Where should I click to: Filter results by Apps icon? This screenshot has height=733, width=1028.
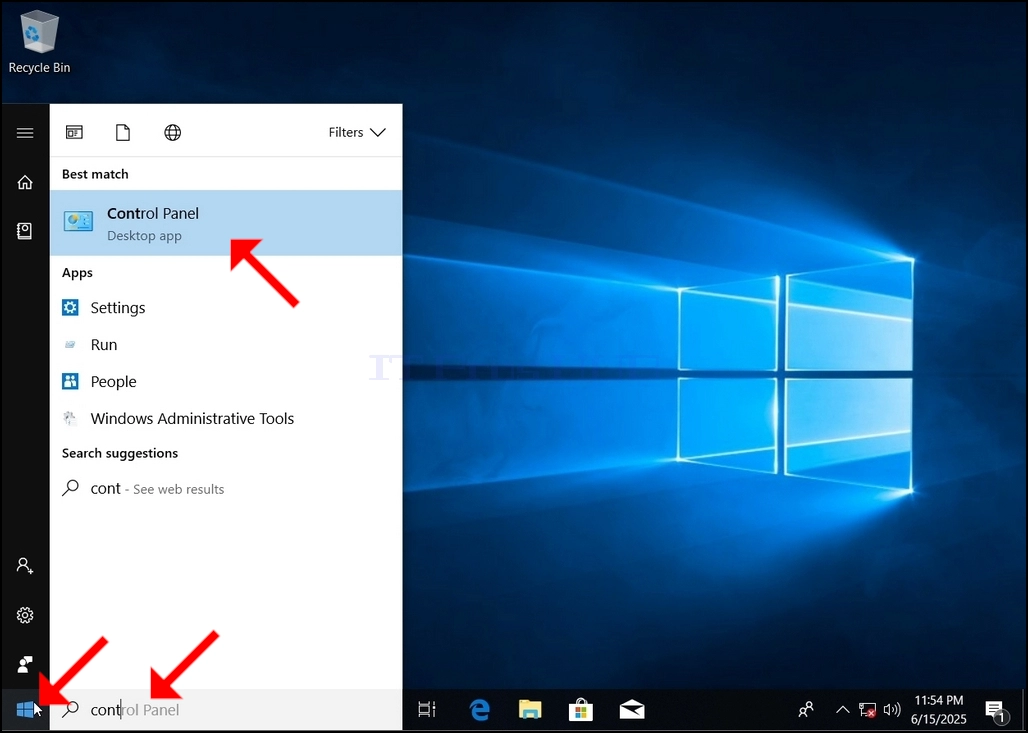74,132
